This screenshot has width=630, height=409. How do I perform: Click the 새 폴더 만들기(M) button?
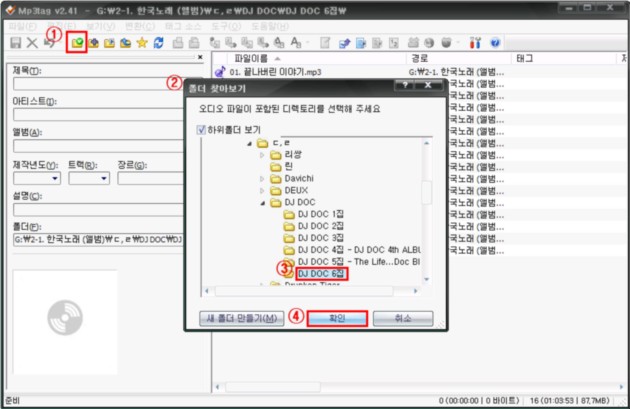click(x=241, y=319)
